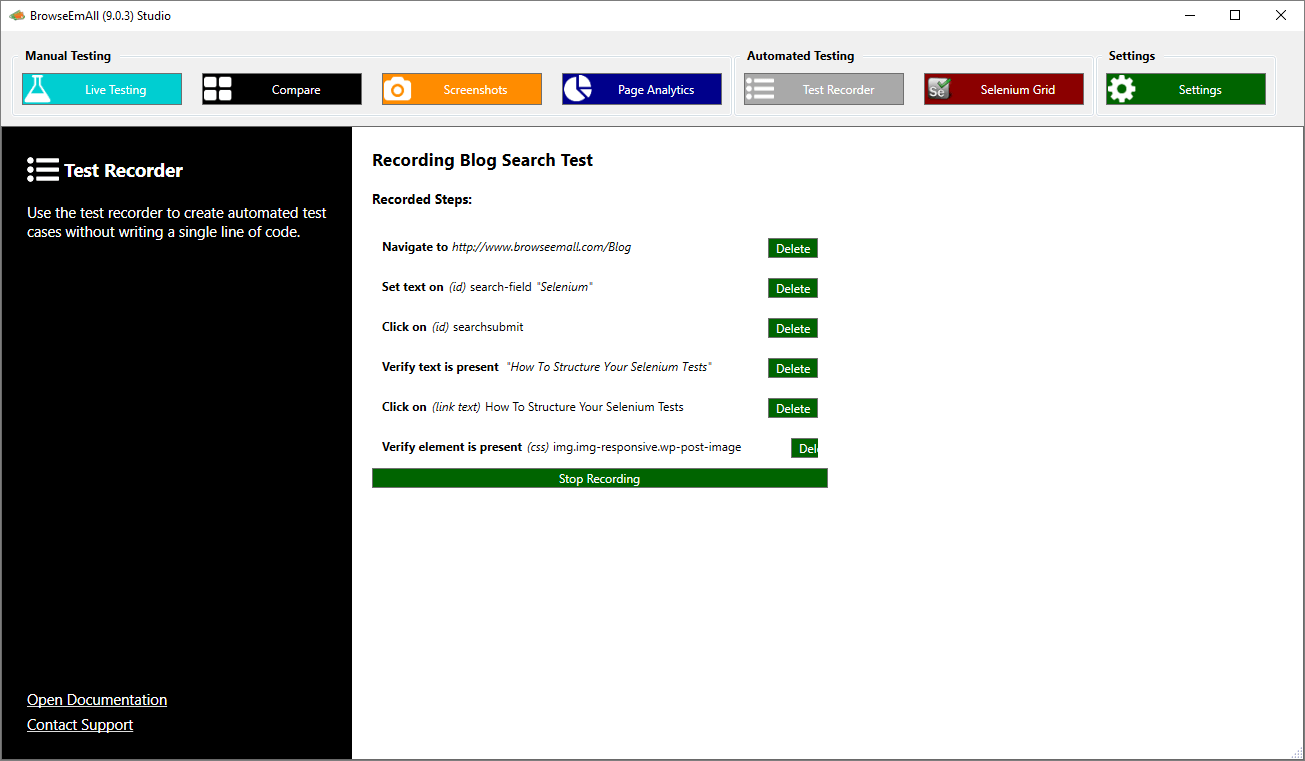
Task: Delete the Navigate to Blog step
Action: (793, 248)
